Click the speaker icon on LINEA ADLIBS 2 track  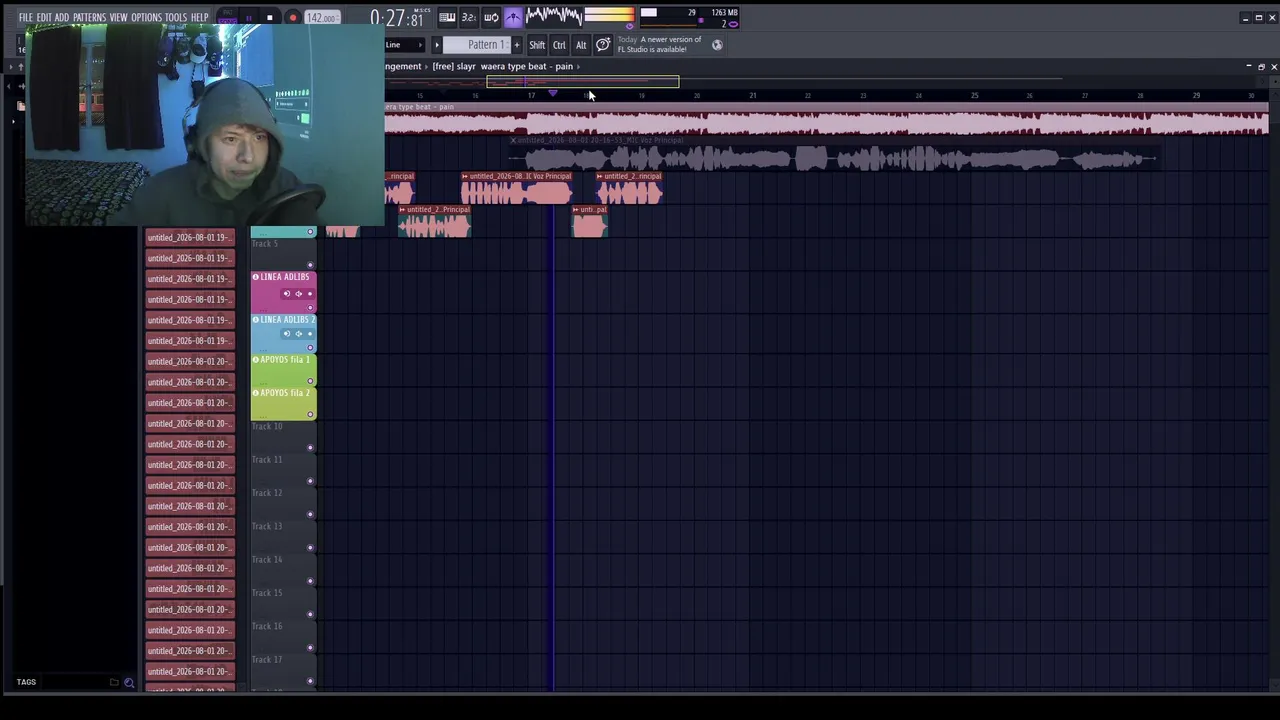coord(298,334)
